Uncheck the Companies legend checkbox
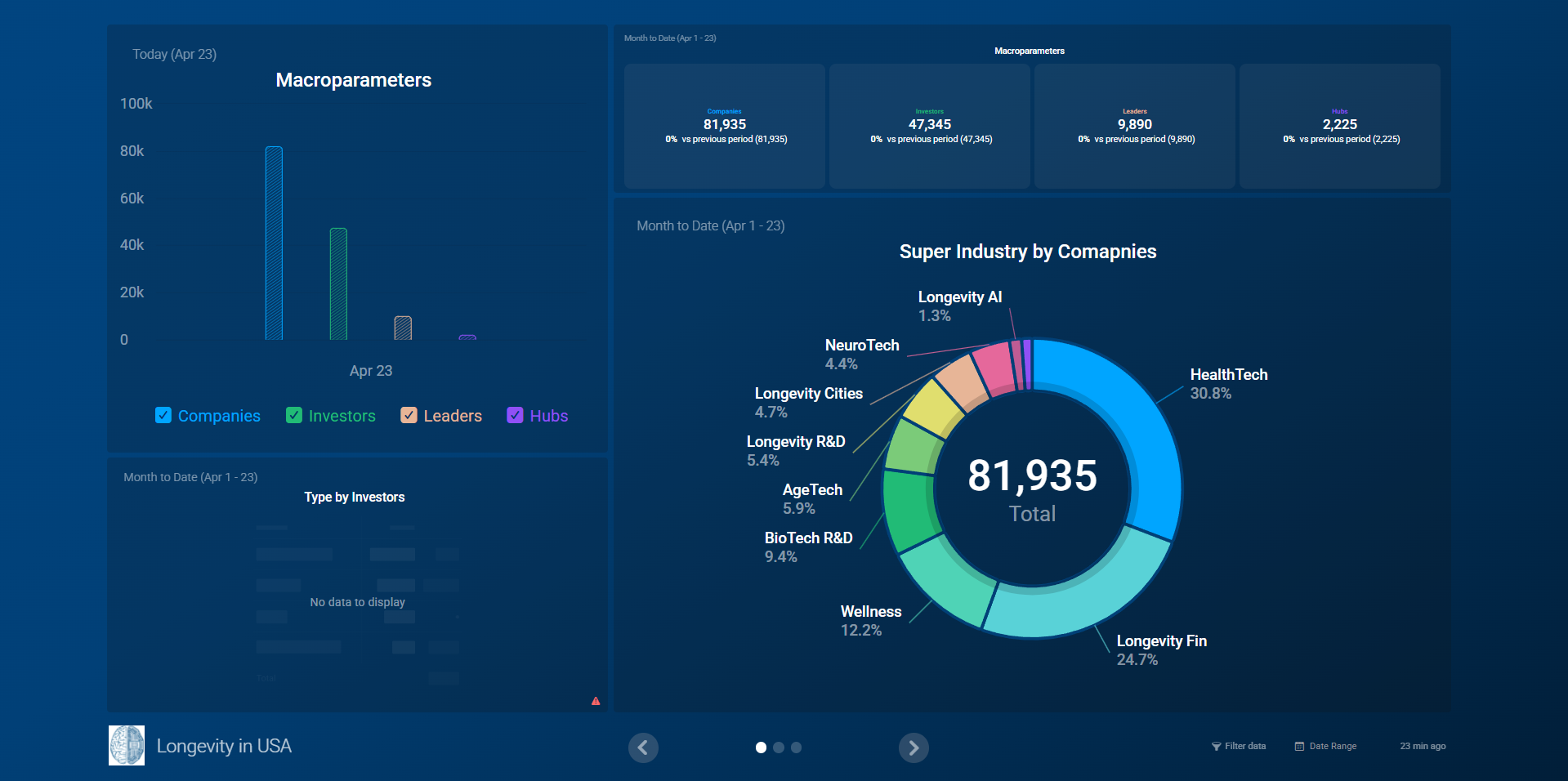 coord(163,416)
